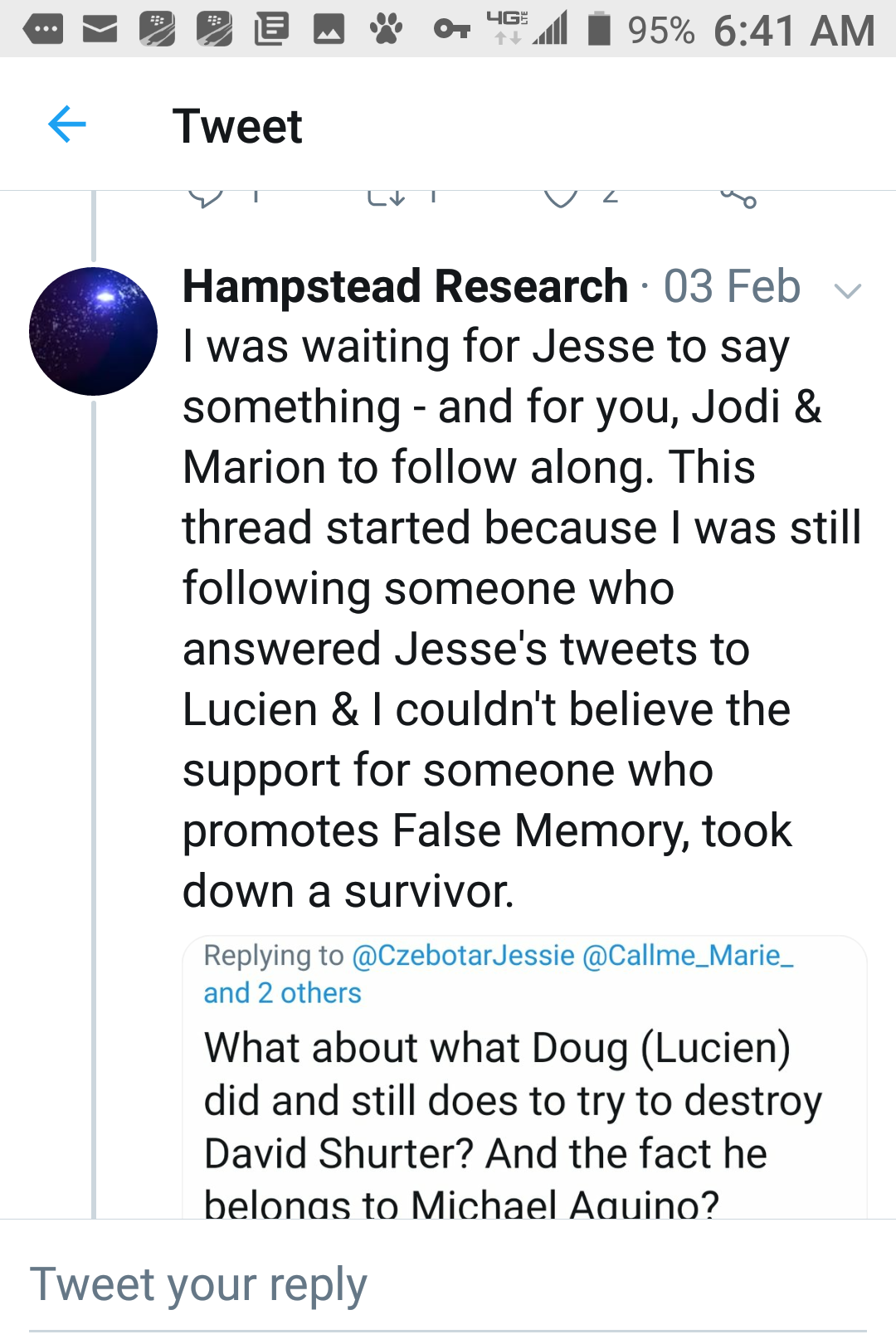
Task: Tap the mail notification icon in status bar
Action: (x=100, y=30)
